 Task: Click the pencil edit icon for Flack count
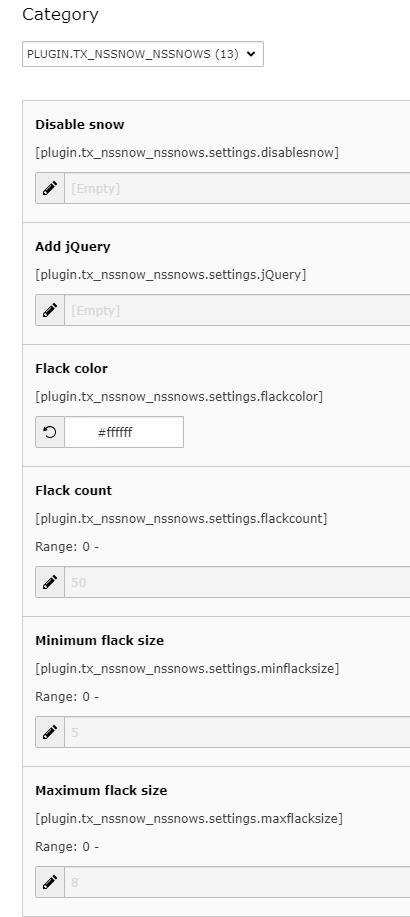(50, 582)
